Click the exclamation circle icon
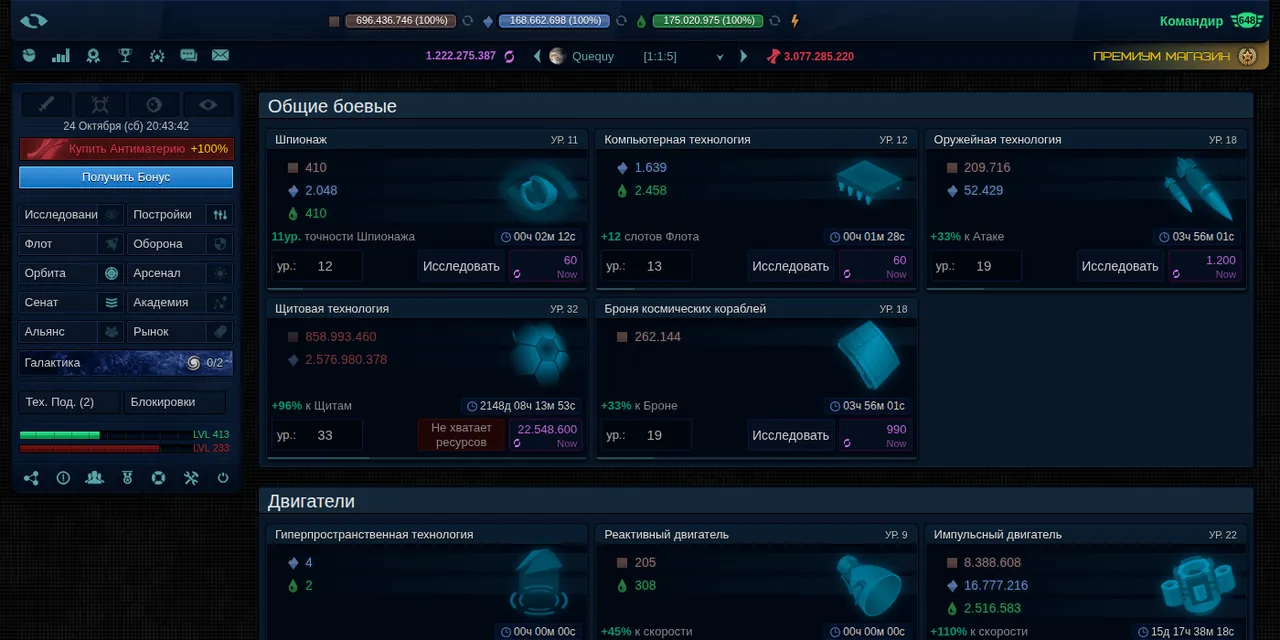The image size is (1280, 640). [x=63, y=478]
